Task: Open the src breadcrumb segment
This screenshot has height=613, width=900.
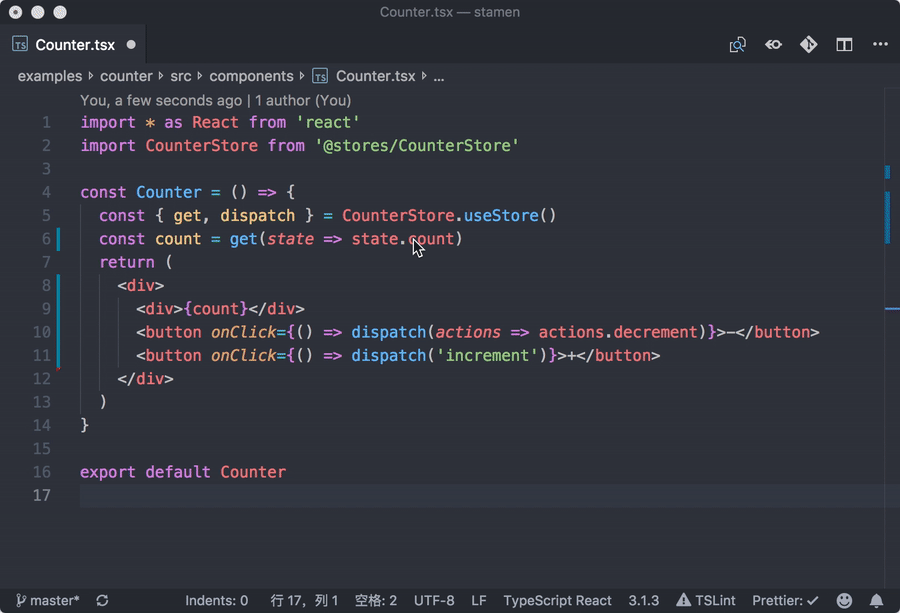Action: tap(181, 76)
